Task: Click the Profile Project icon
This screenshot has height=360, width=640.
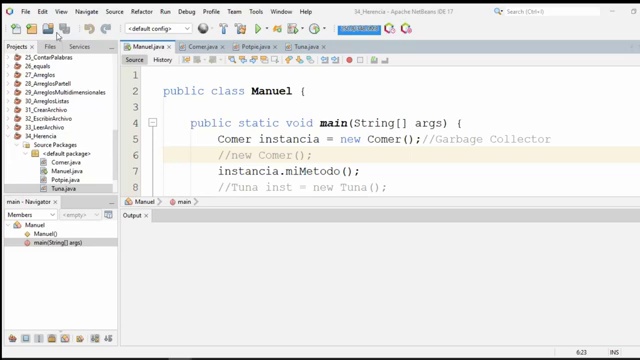Action: click(x=292, y=29)
